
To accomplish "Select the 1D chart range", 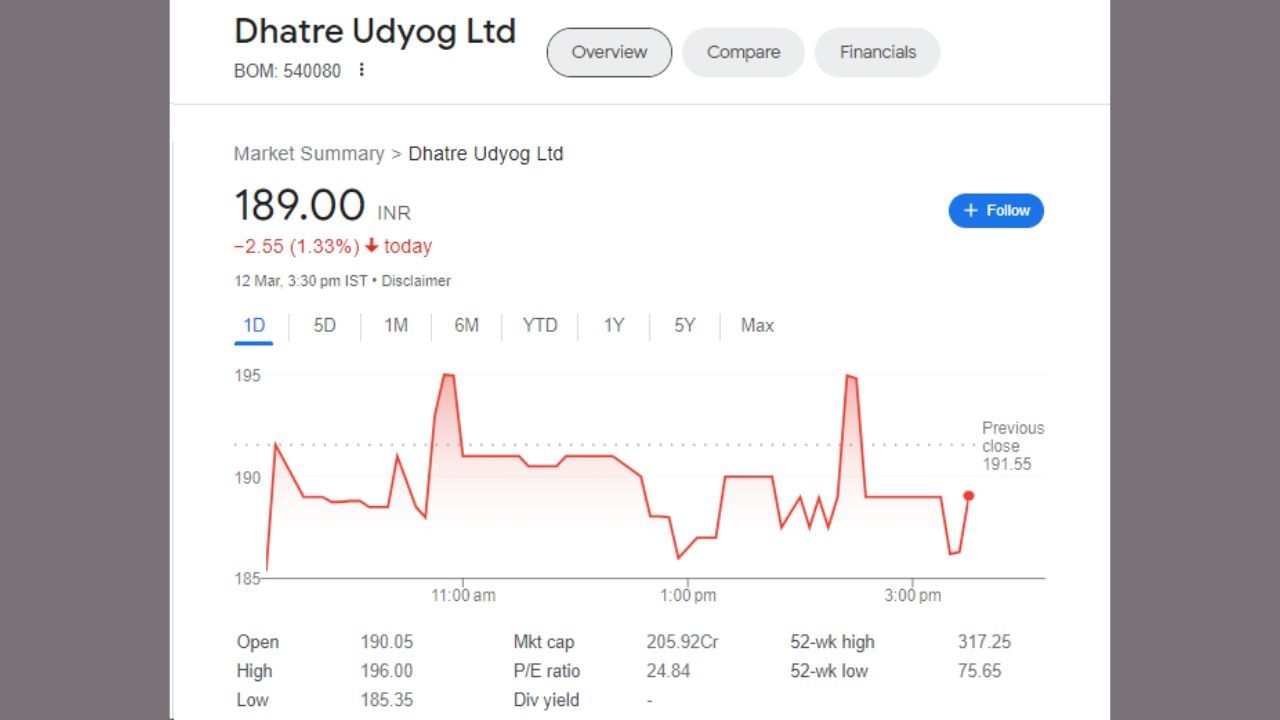I will 254,325.
